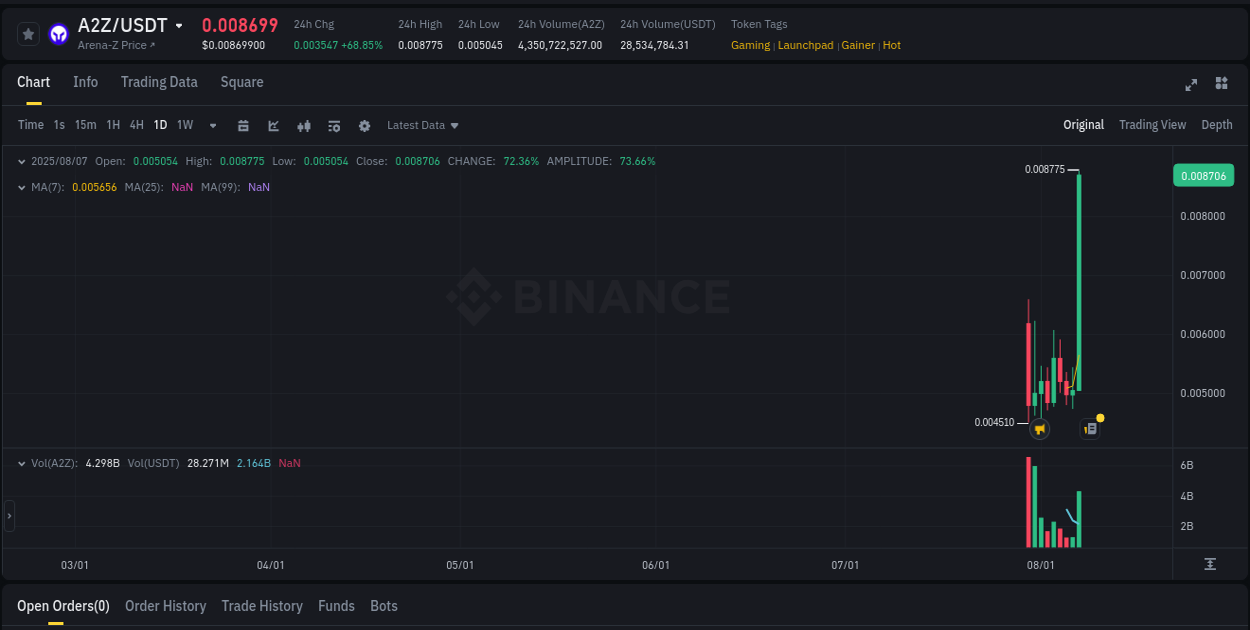Expand the chart to fullscreen
Image resolution: width=1250 pixels, height=630 pixels.
tap(1190, 85)
